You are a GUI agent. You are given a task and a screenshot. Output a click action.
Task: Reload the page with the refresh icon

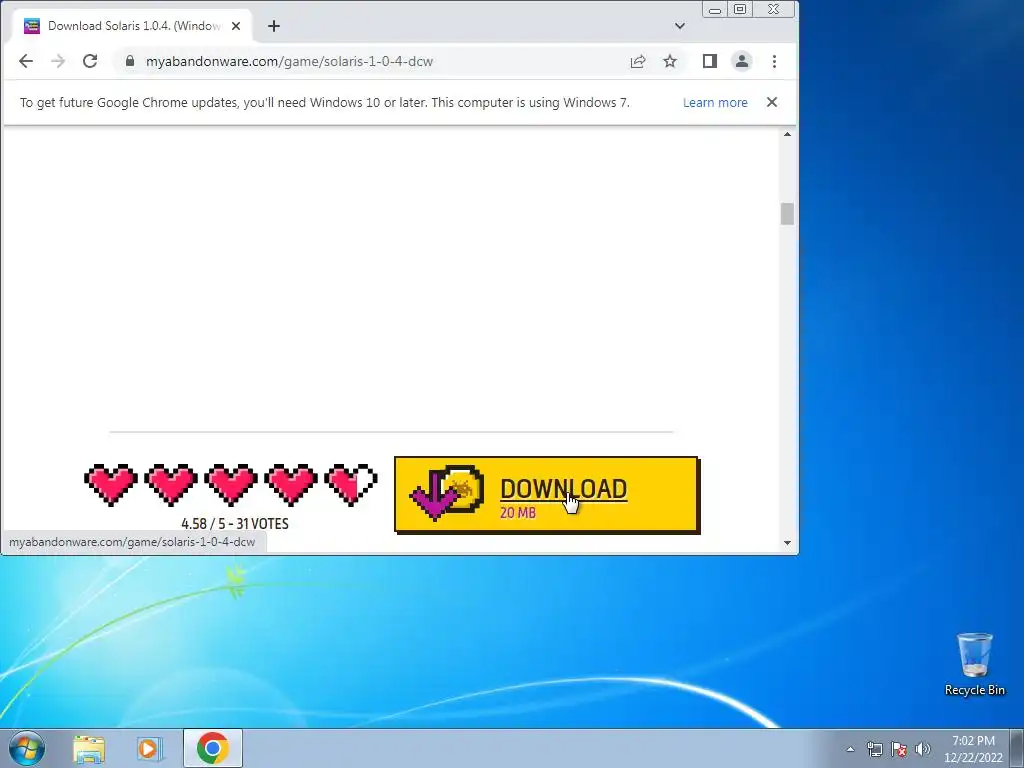[x=90, y=61]
